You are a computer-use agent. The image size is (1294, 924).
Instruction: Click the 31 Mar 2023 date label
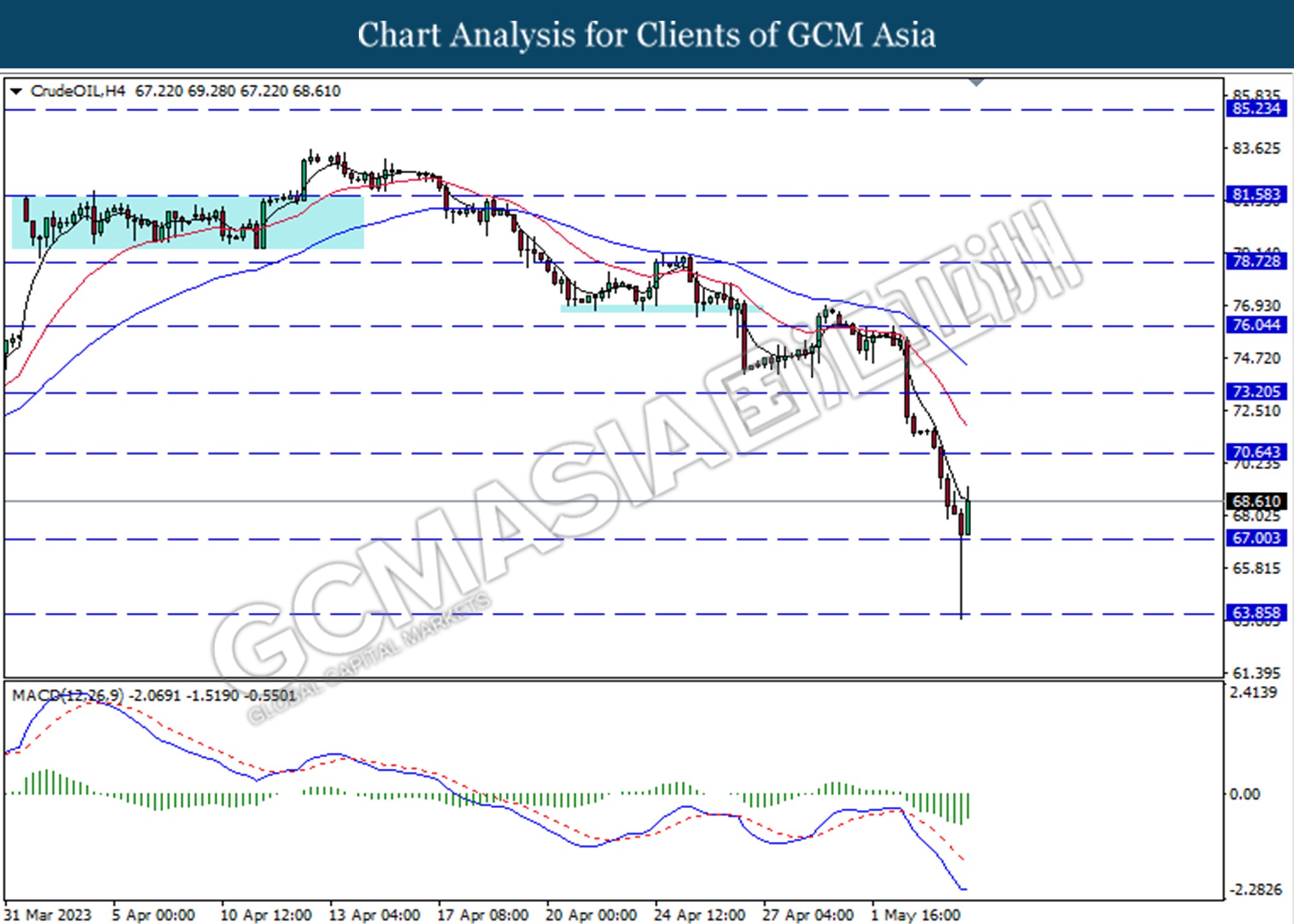pyautogui.click(x=47, y=915)
